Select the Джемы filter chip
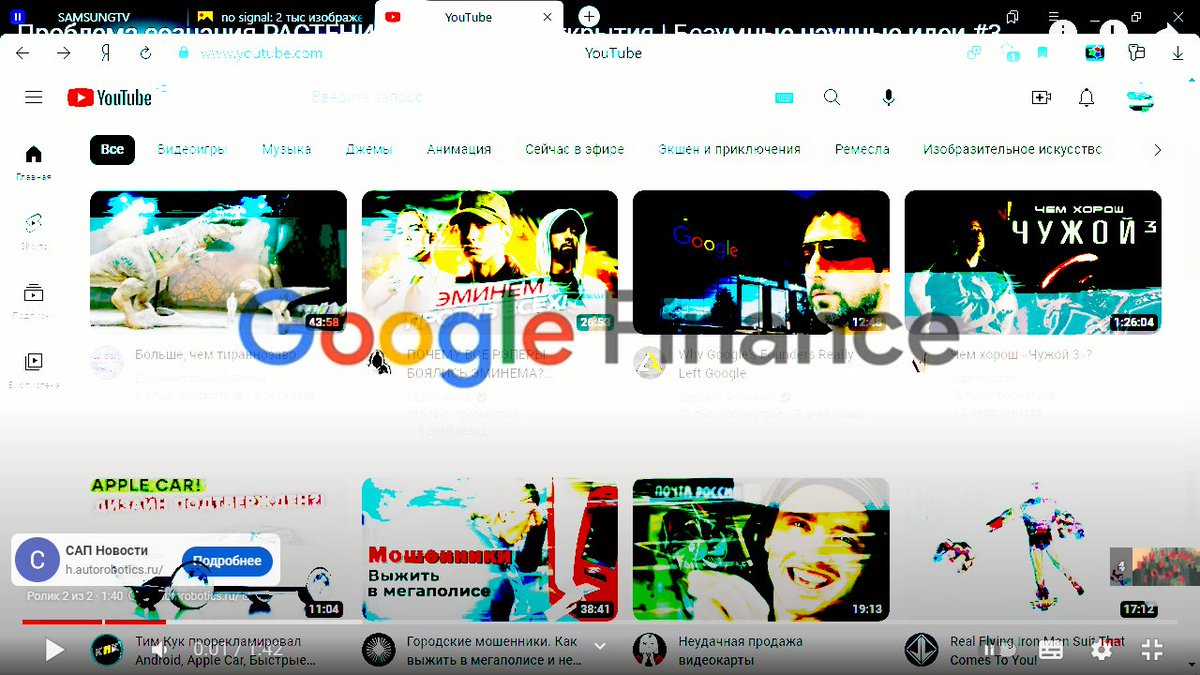This screenshot has height=675, width=1200. pos(369,149)
